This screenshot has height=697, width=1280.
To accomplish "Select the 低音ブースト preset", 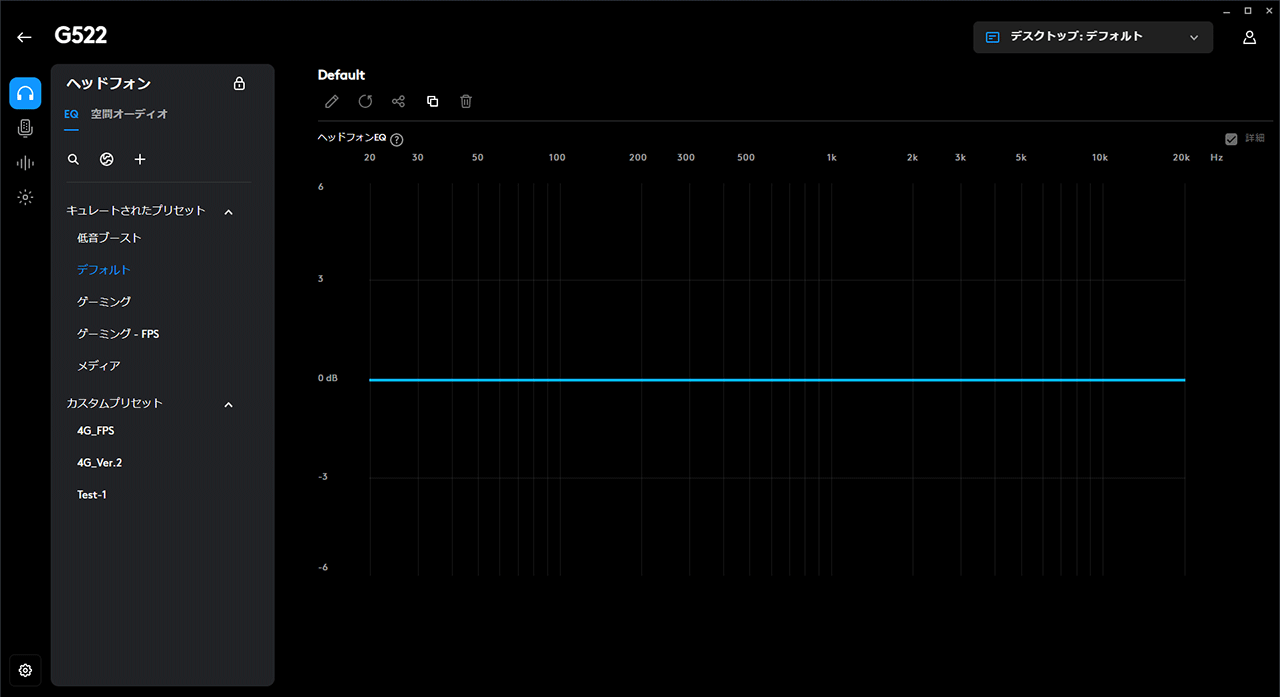I will coord(109,238).
